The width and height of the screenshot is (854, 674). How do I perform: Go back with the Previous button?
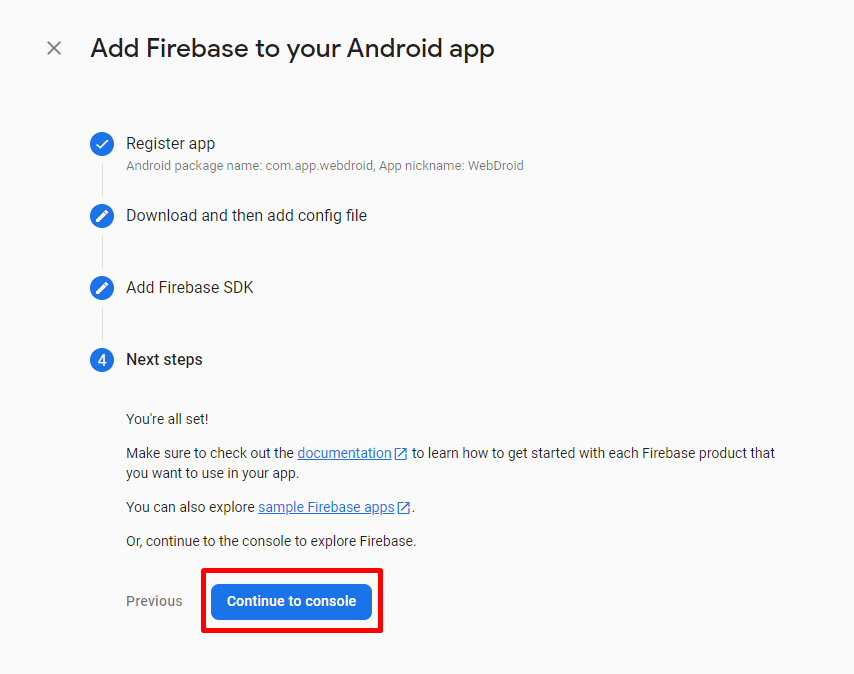point(154,601)
